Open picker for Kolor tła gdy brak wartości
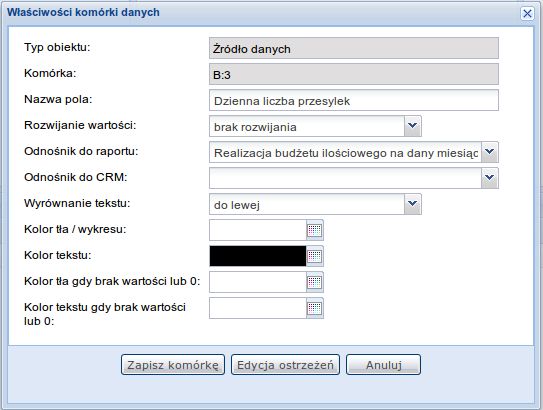The height and width of the screenshot is (410, 543). pos(315,282)
